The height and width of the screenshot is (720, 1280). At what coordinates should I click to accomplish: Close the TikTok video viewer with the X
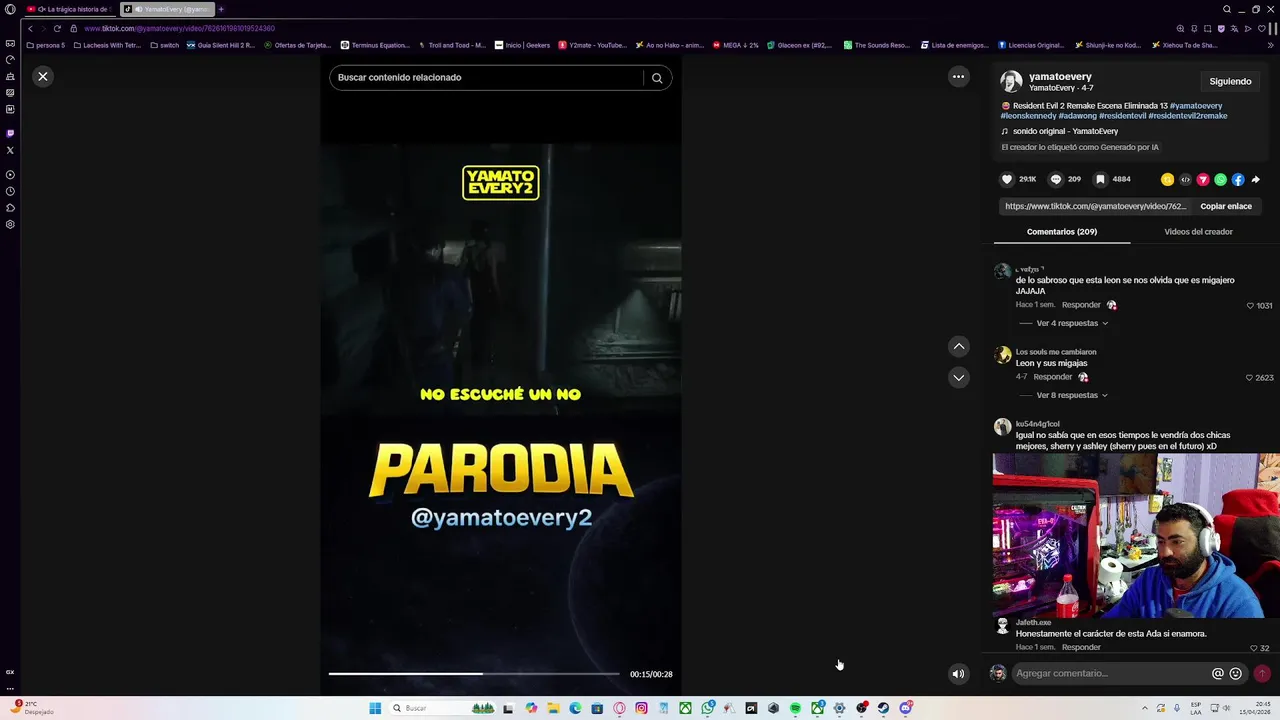43,76
